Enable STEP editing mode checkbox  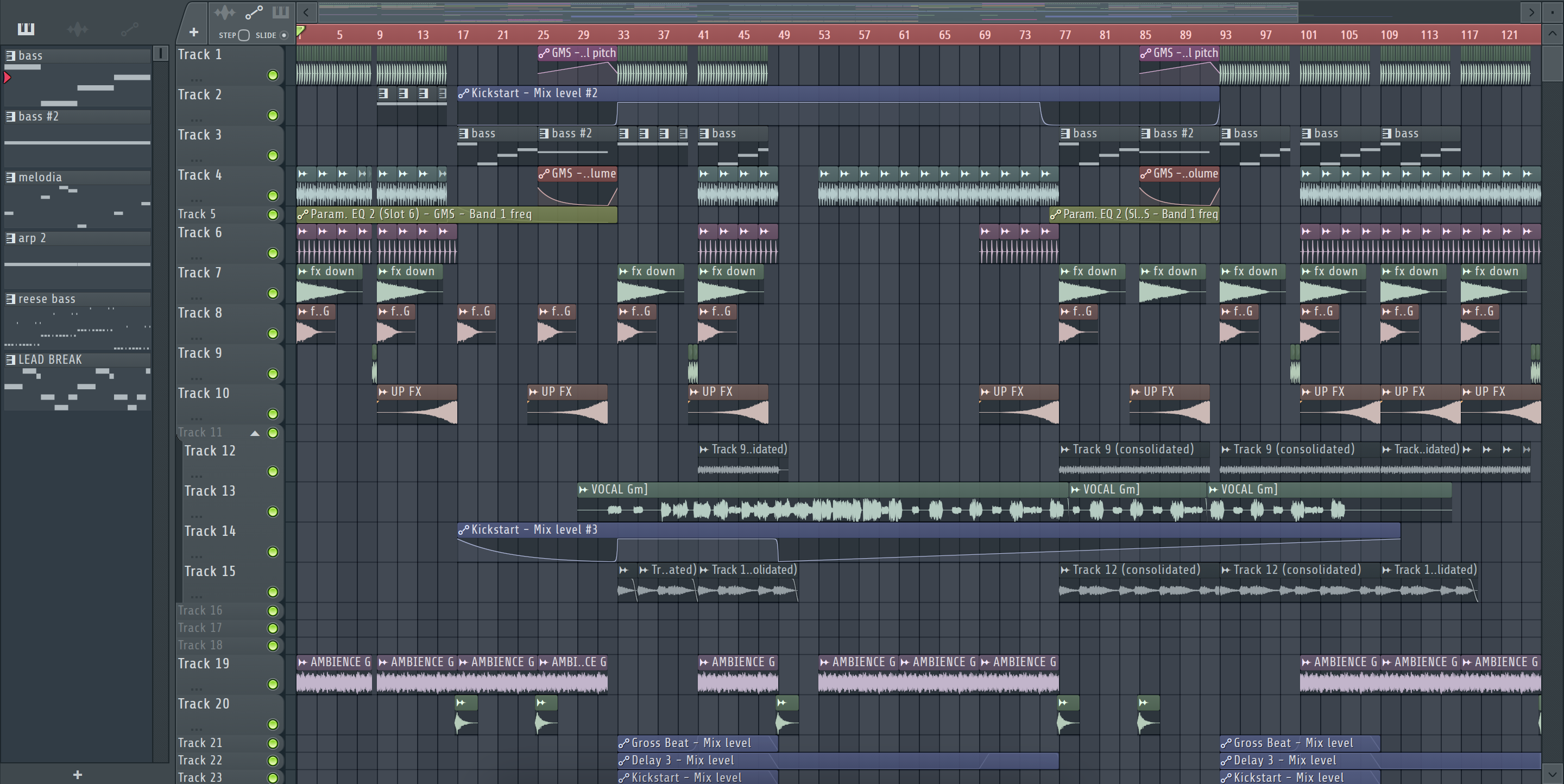coord(243,35)
